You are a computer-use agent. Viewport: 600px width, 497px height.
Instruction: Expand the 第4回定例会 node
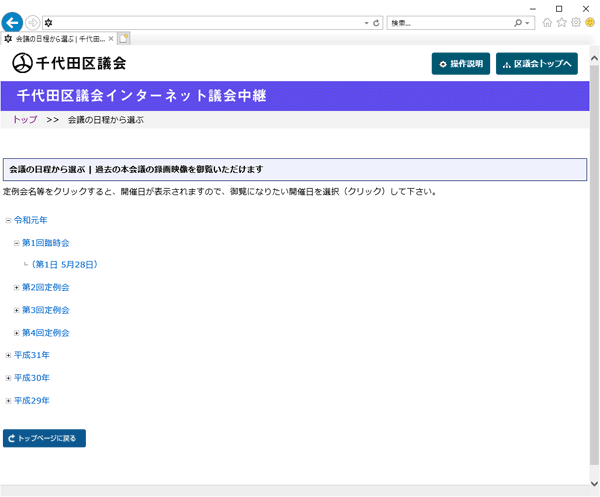pyautogui.click(x=16, y=333)
